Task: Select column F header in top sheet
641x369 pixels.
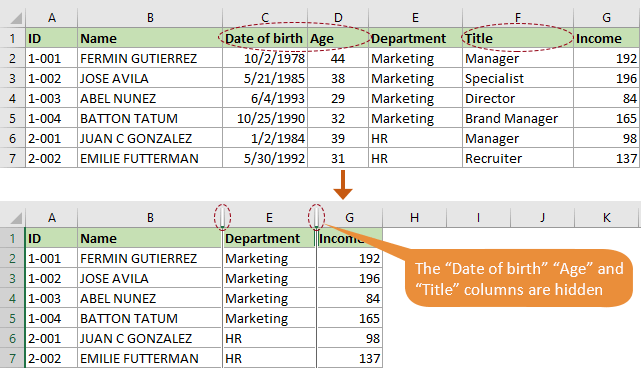Action: [518, 18]
